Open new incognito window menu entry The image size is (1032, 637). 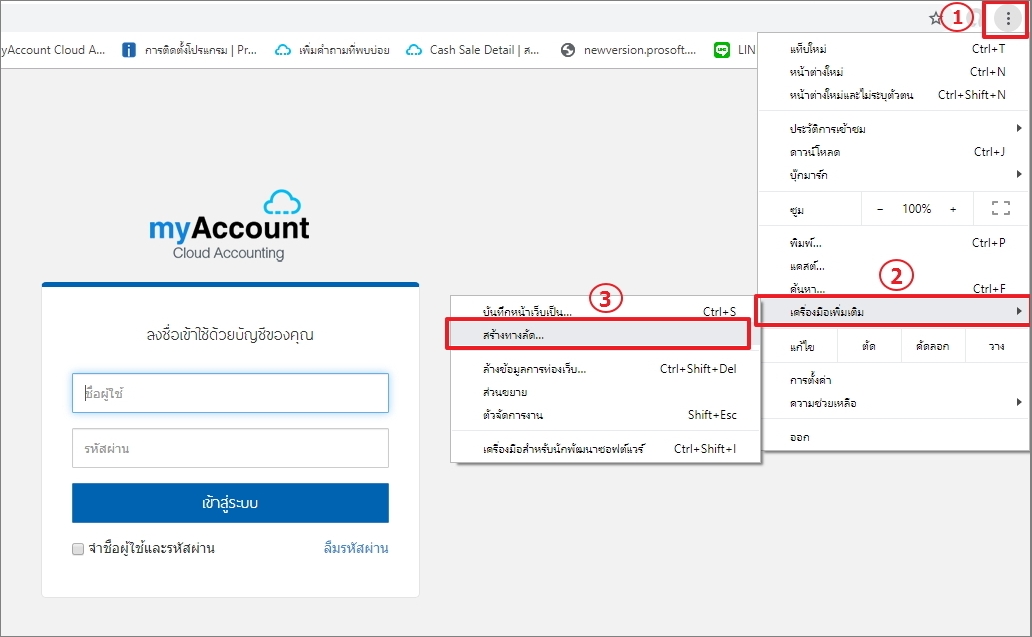coord(894,95)
